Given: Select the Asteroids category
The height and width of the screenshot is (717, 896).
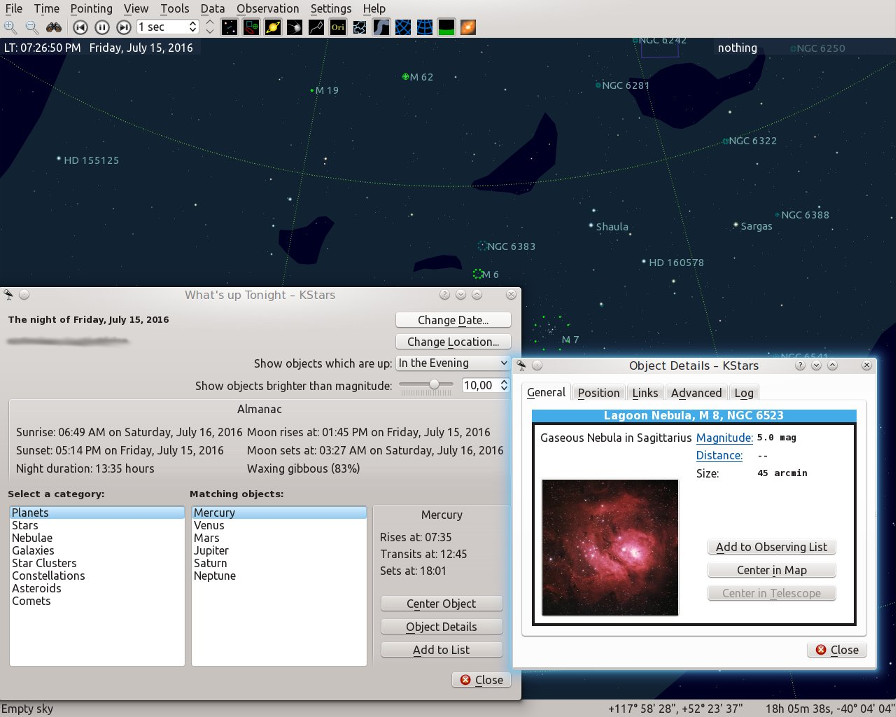Looking at the screenshot, I should [97, 588].
